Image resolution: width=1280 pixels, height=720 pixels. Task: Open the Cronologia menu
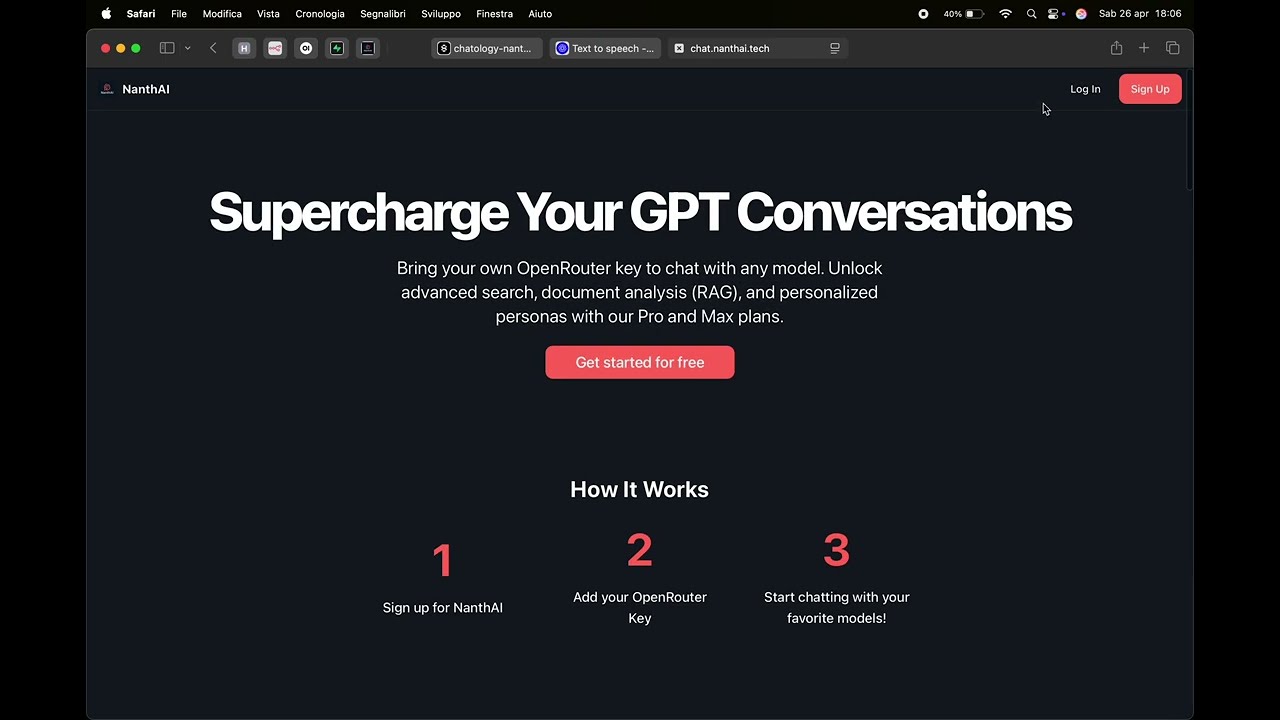coord(320,14)
